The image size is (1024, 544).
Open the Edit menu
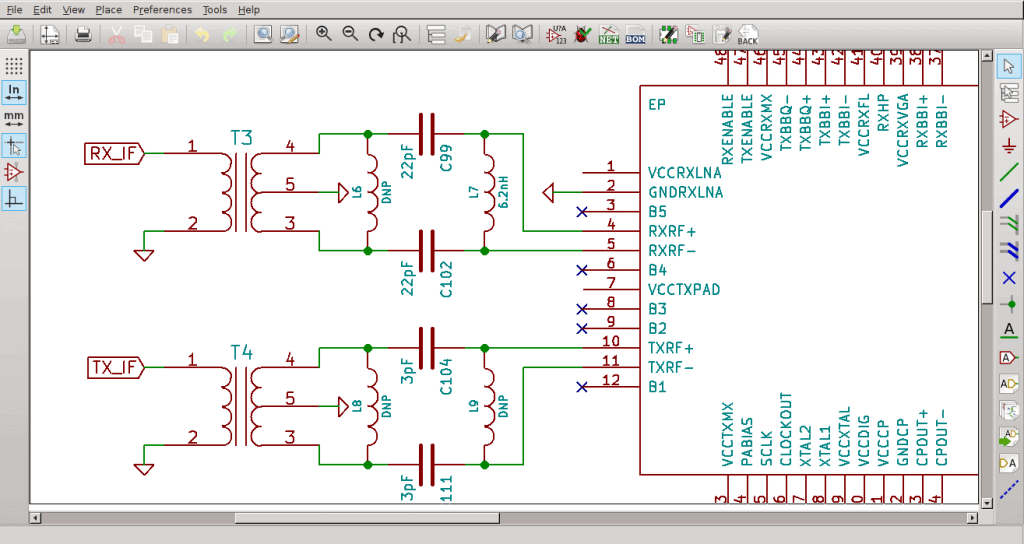click(x=42, y=9)
